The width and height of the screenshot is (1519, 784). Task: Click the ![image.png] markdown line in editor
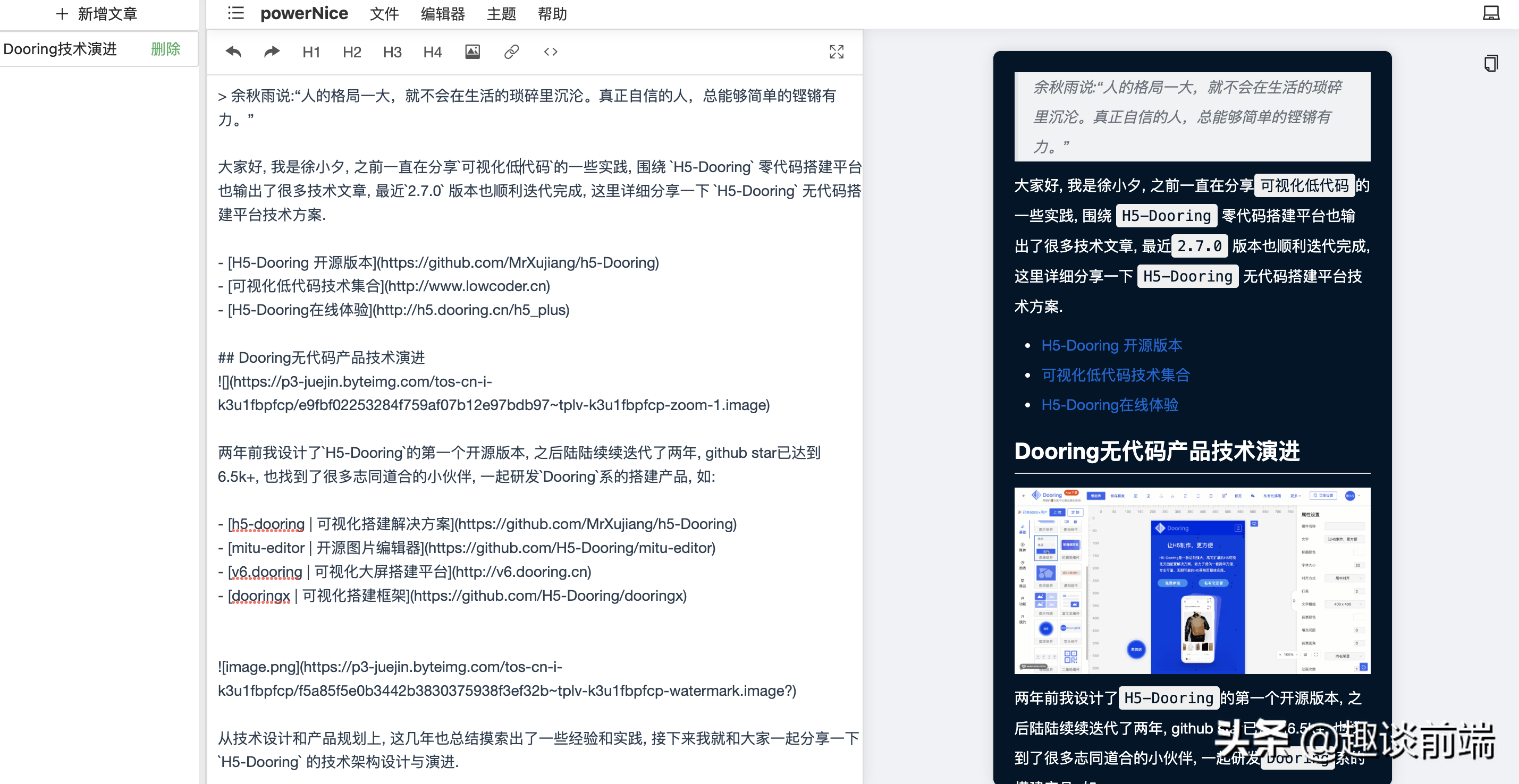(507, 678)
